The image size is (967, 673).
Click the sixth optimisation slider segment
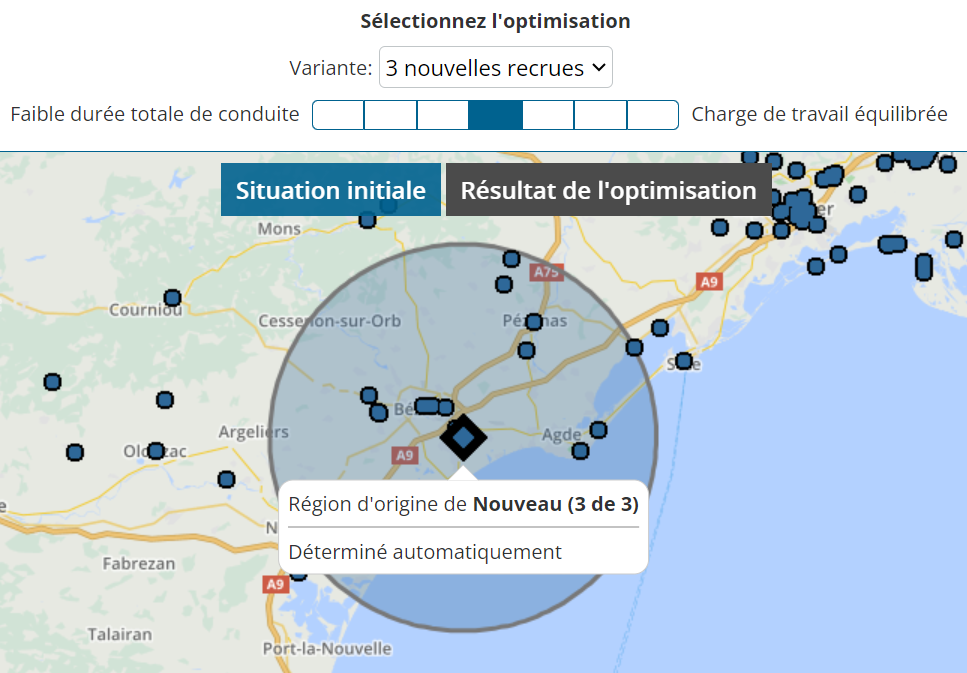pyautogui.click(x=600, y=115)
